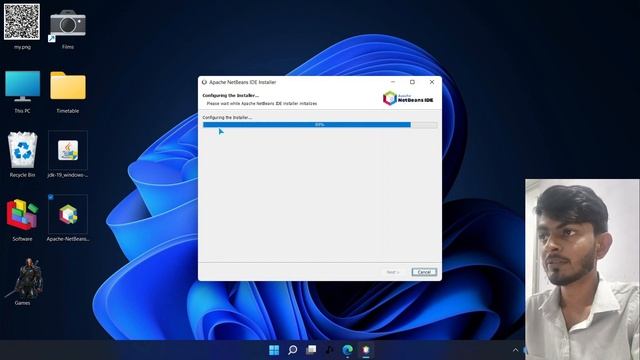
Task: Launch Microsoft Edge from the taskbar
Action: (348, 350)
